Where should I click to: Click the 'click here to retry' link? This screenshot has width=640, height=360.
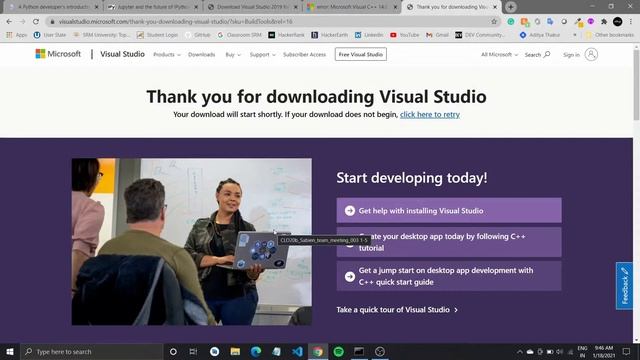(x=430, y=115)
